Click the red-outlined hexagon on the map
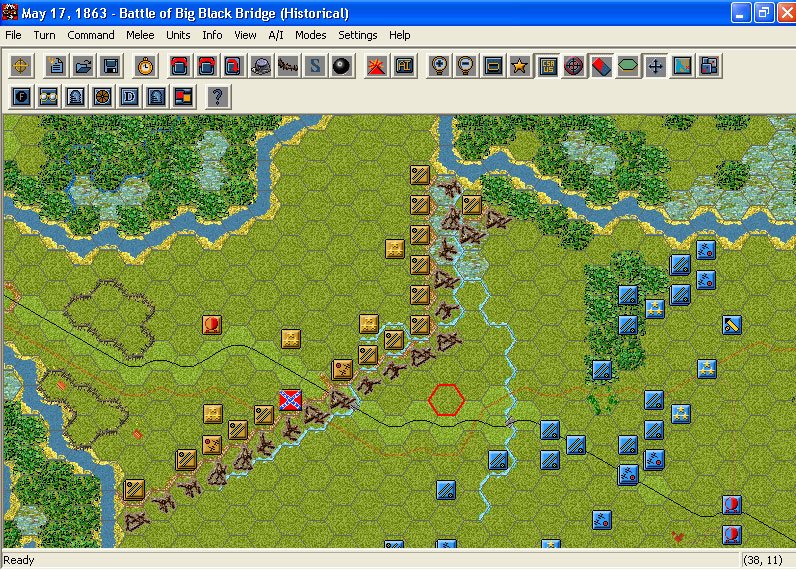This screenshot has width=796, height=570. [446, 400]
